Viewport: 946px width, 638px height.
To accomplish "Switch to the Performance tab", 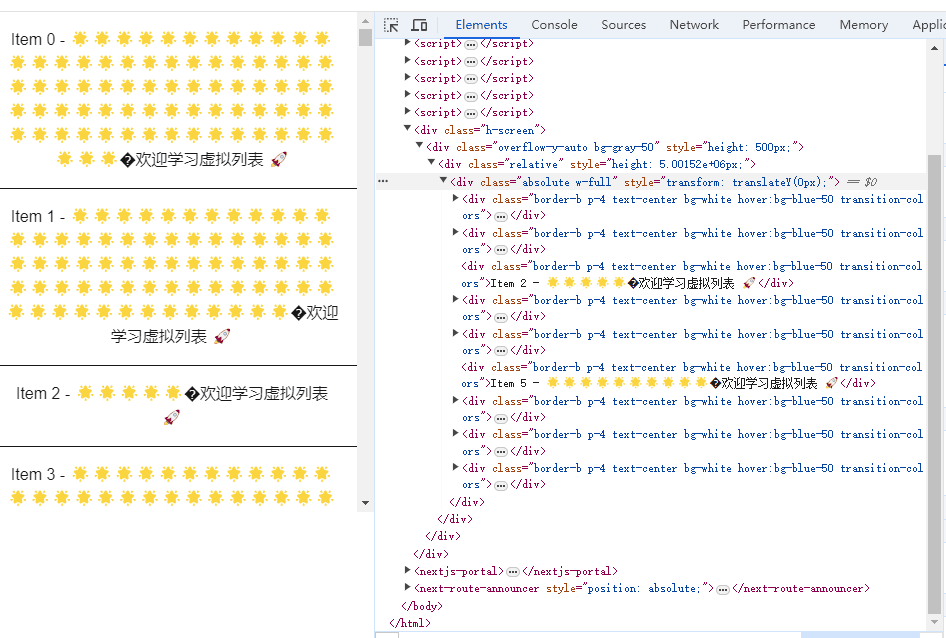I will point(778,24).
